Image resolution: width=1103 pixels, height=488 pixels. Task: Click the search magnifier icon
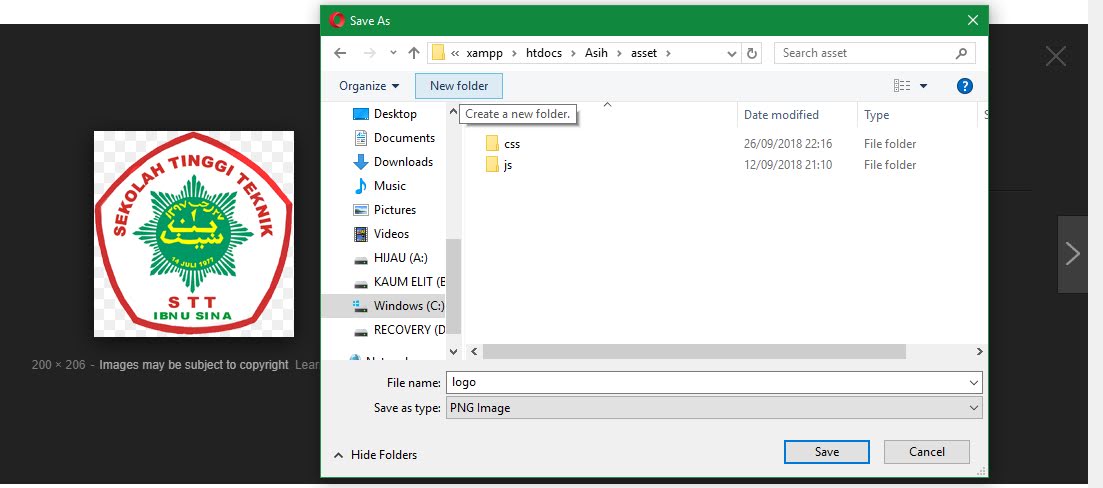tap(961, 53)
